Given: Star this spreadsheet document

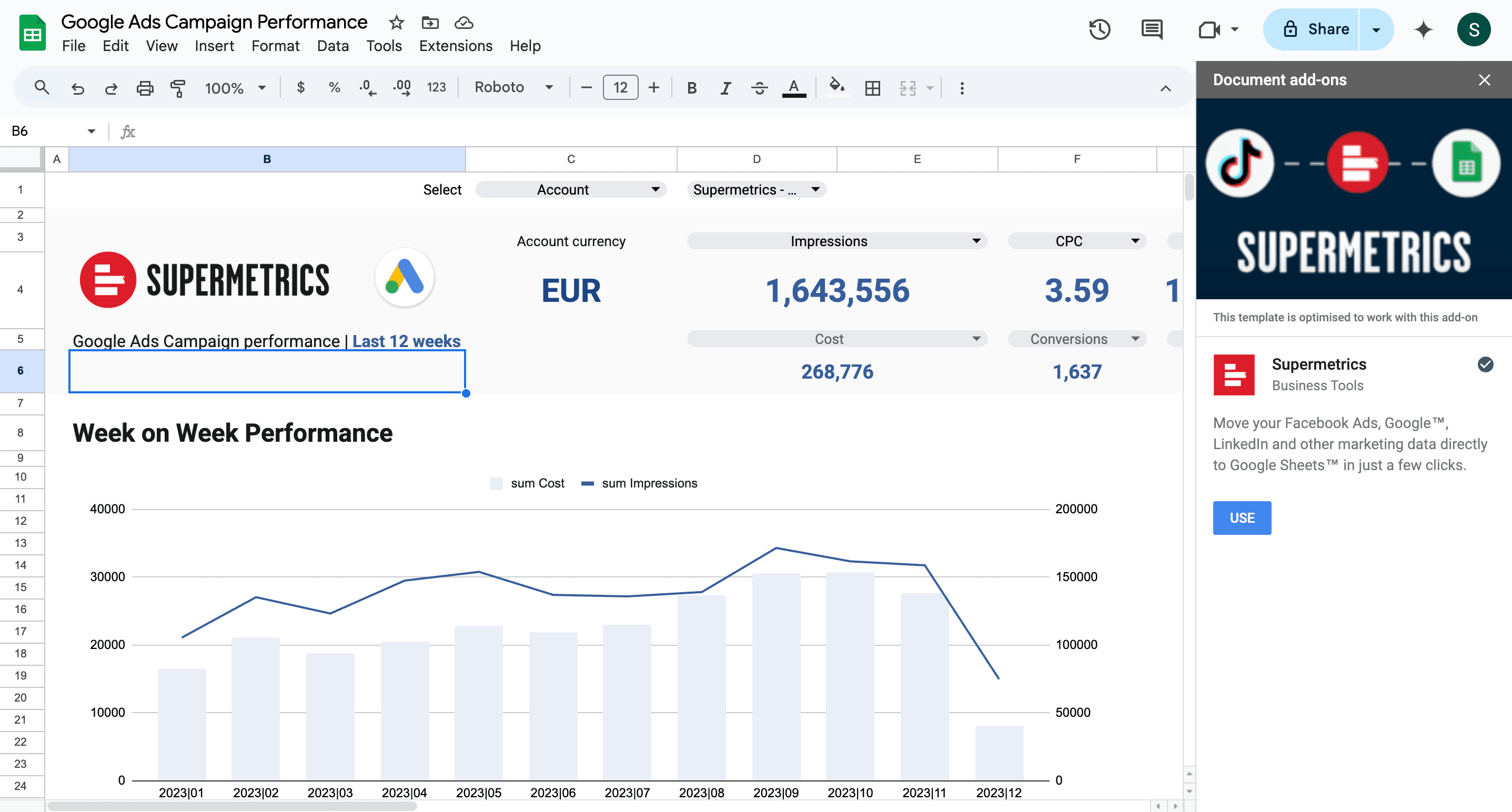Looking at the screenshot, I should point(396,23).
